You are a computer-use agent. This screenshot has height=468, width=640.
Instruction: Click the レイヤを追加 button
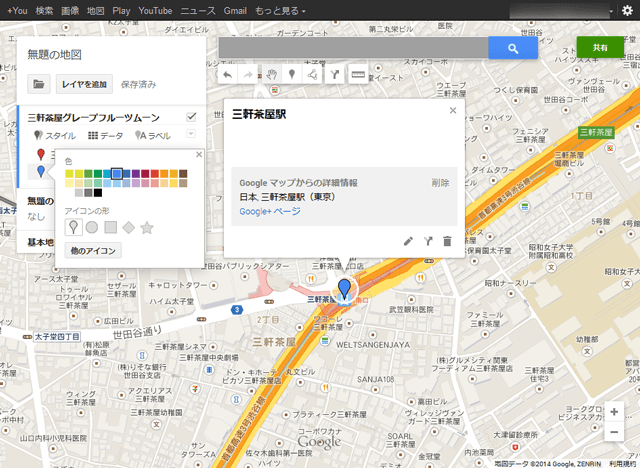84,84
